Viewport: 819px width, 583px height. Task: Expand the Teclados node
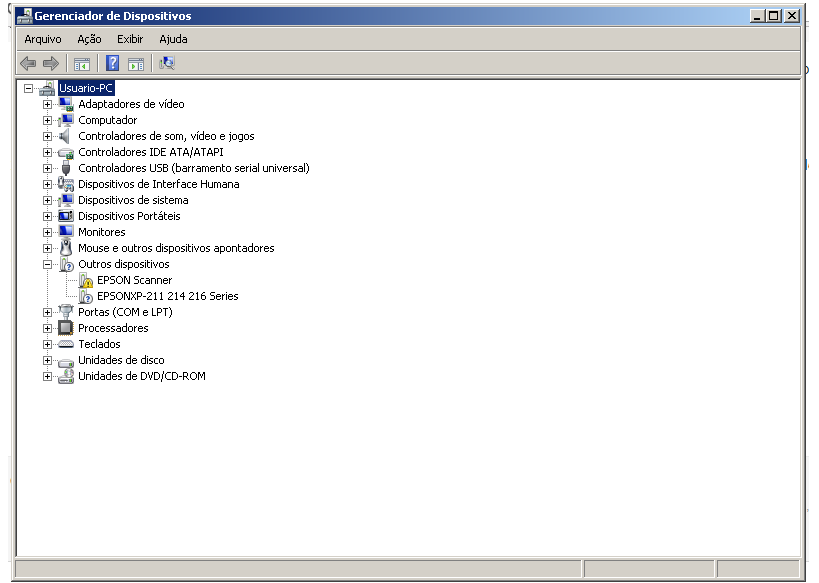tap(47, 345)
